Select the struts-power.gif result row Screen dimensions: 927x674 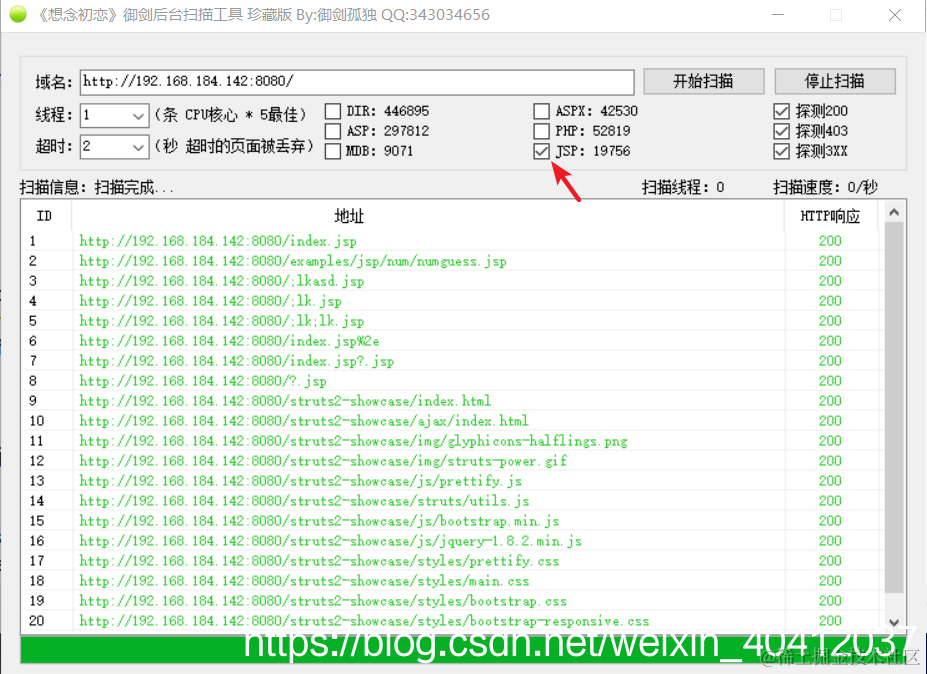pos(452,461)
